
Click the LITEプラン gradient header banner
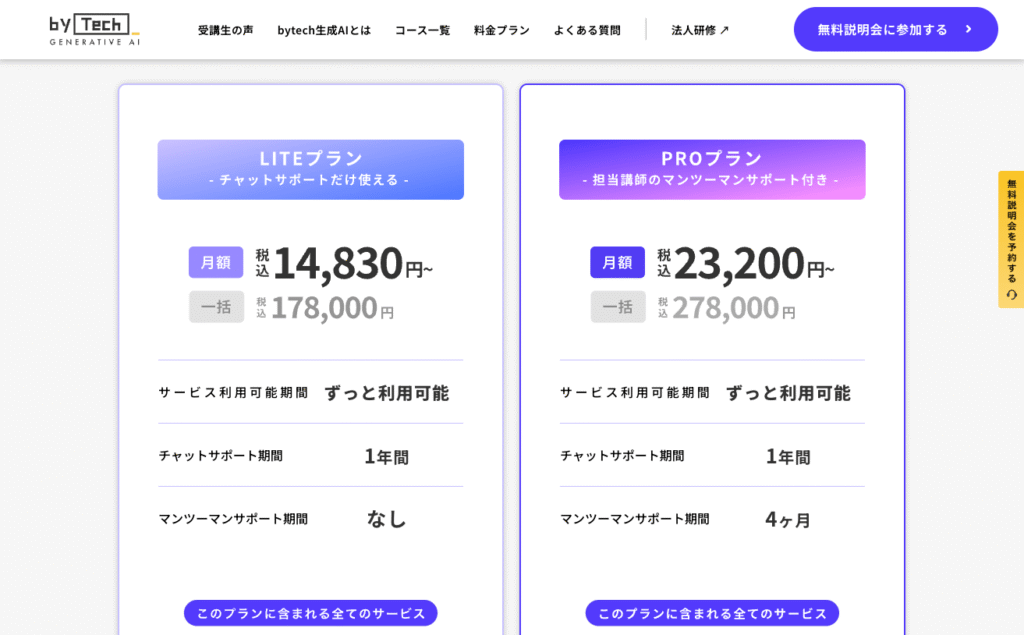(311, 169)
